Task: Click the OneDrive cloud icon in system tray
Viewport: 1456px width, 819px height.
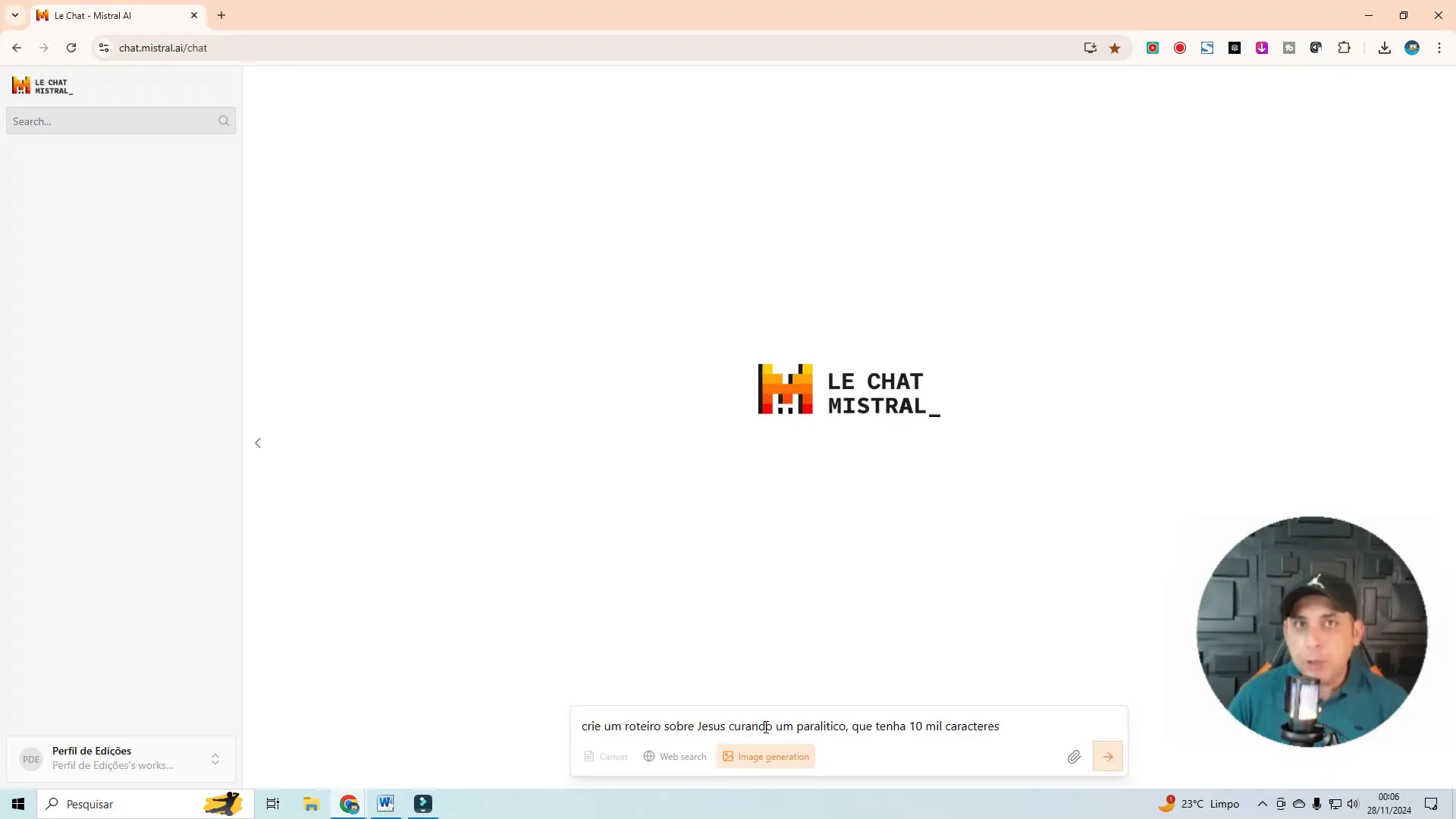Action: click(x=1299, y=804)
